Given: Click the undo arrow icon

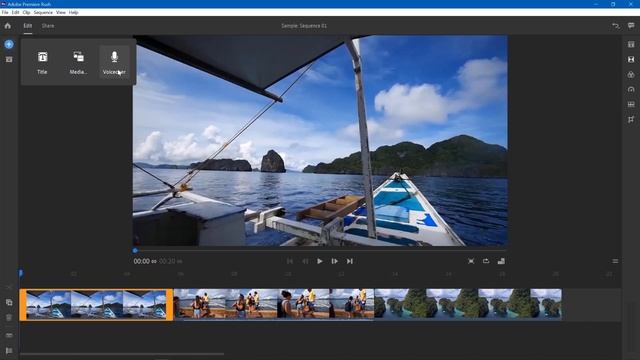Looking at the screenshot, I should click(616, 26).
